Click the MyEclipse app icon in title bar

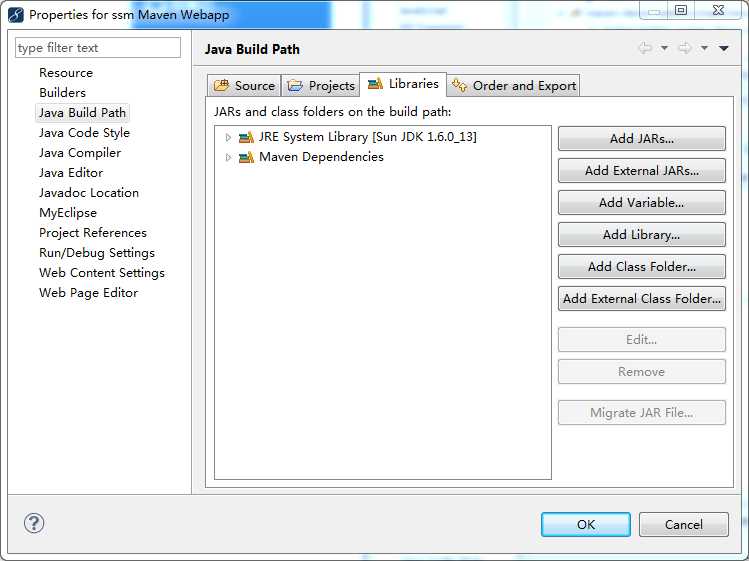(x=16, y=15)
